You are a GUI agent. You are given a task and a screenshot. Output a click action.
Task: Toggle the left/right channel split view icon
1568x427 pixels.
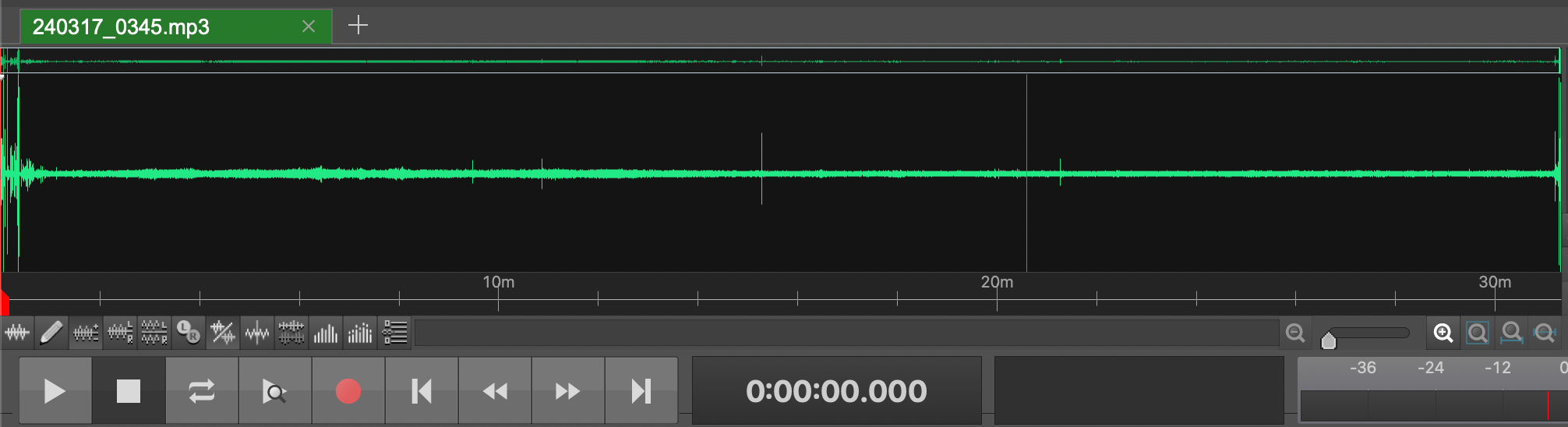click(154, 333)
